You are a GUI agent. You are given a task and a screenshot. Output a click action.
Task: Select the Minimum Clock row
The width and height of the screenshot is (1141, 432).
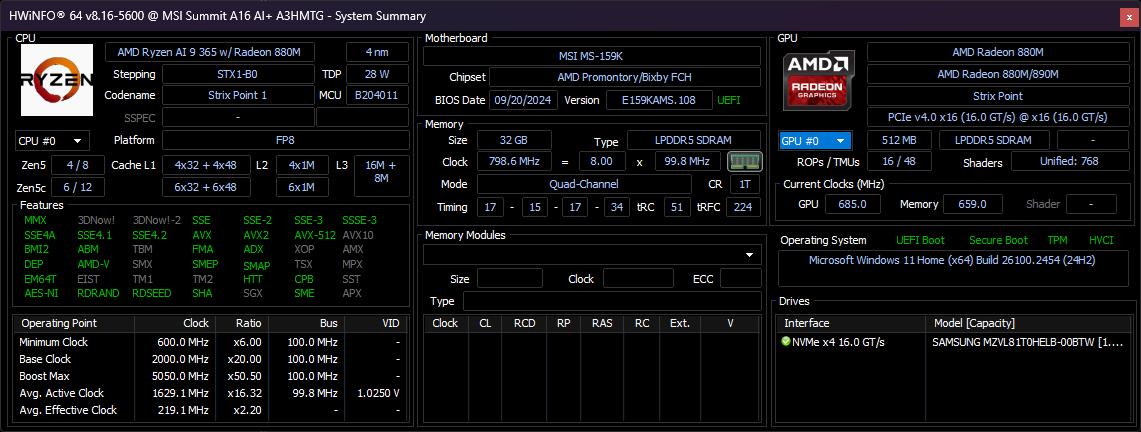coord(210,342)
